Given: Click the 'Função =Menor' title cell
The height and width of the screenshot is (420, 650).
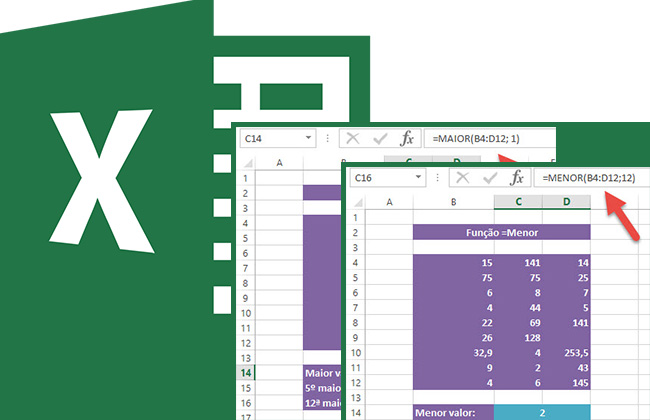Looking at the screenshot, I should (x=502, y=233).
